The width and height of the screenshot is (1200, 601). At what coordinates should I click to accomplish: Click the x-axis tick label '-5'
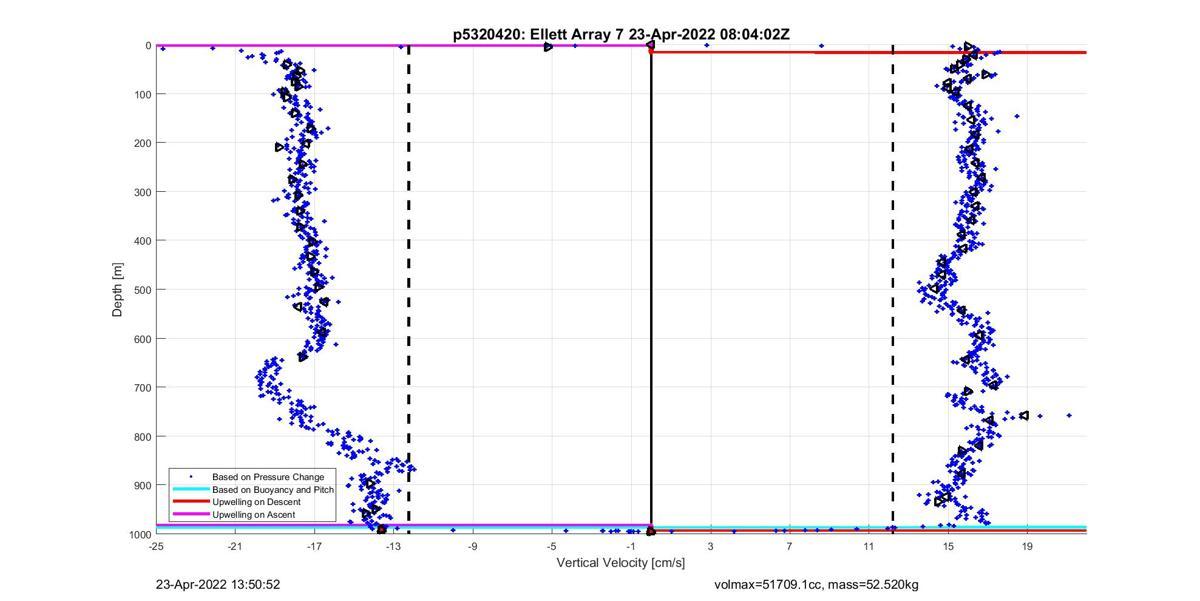tap(551, 547)
